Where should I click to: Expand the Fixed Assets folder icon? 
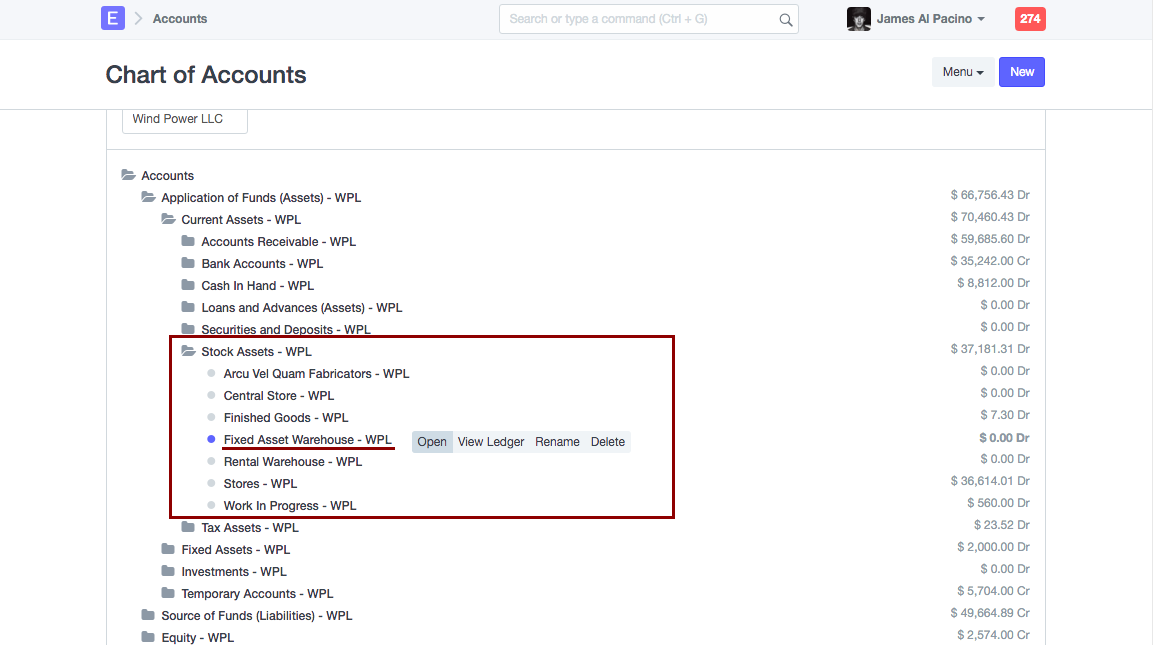tap(168, 549)
